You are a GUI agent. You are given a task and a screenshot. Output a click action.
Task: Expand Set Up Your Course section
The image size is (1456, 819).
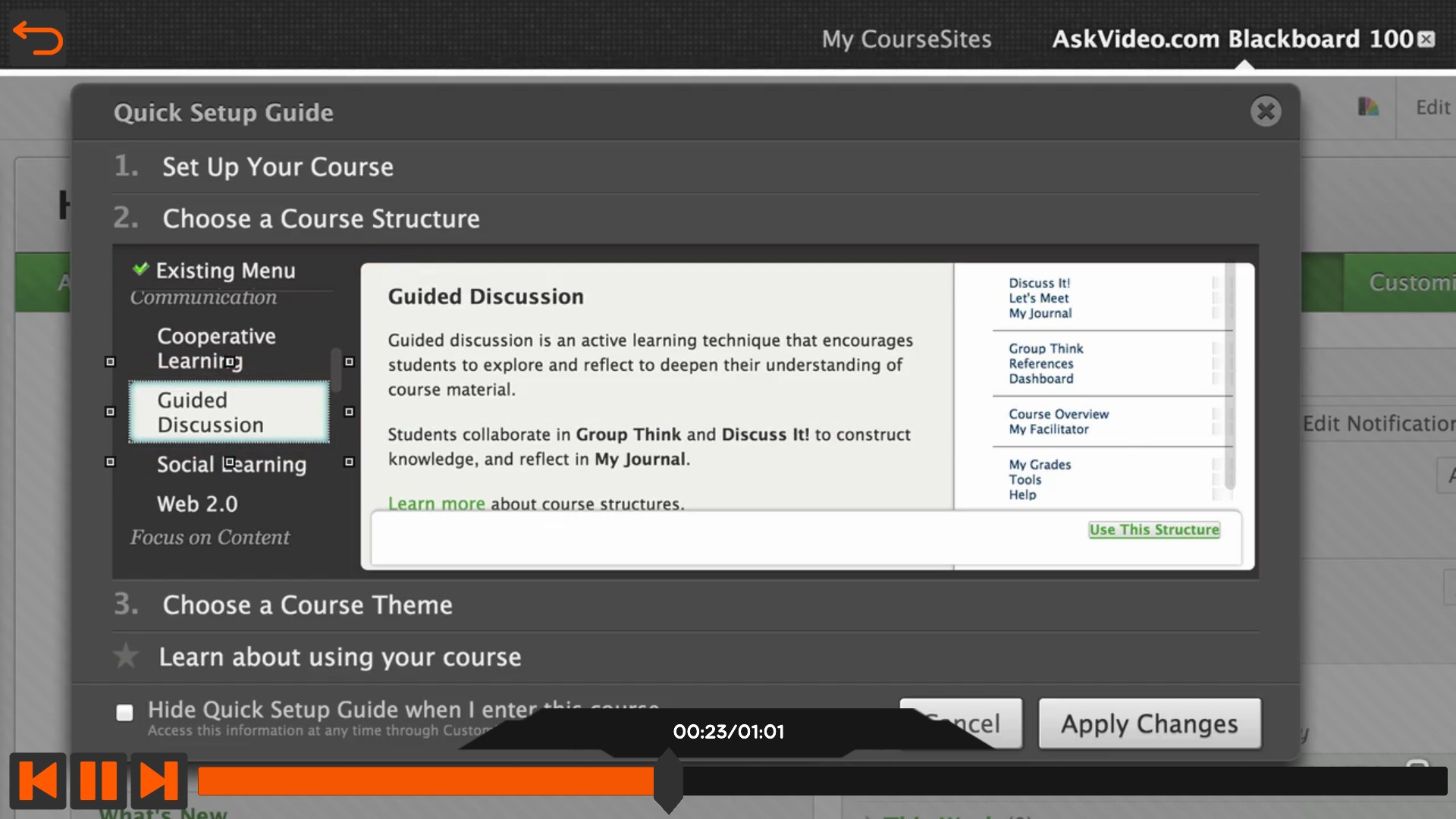pos(278,167)
